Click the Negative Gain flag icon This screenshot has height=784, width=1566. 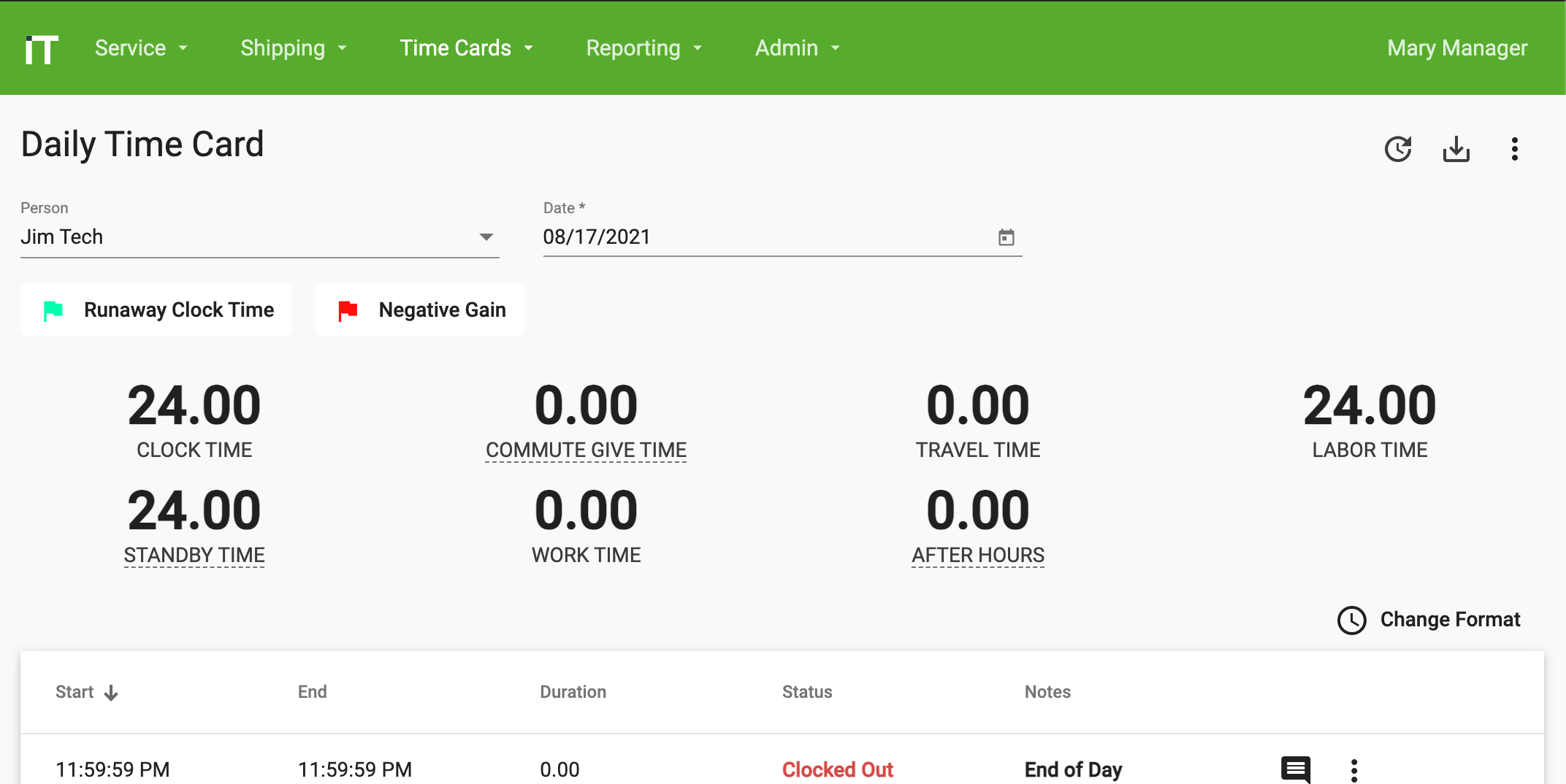[x=347, y=310]
